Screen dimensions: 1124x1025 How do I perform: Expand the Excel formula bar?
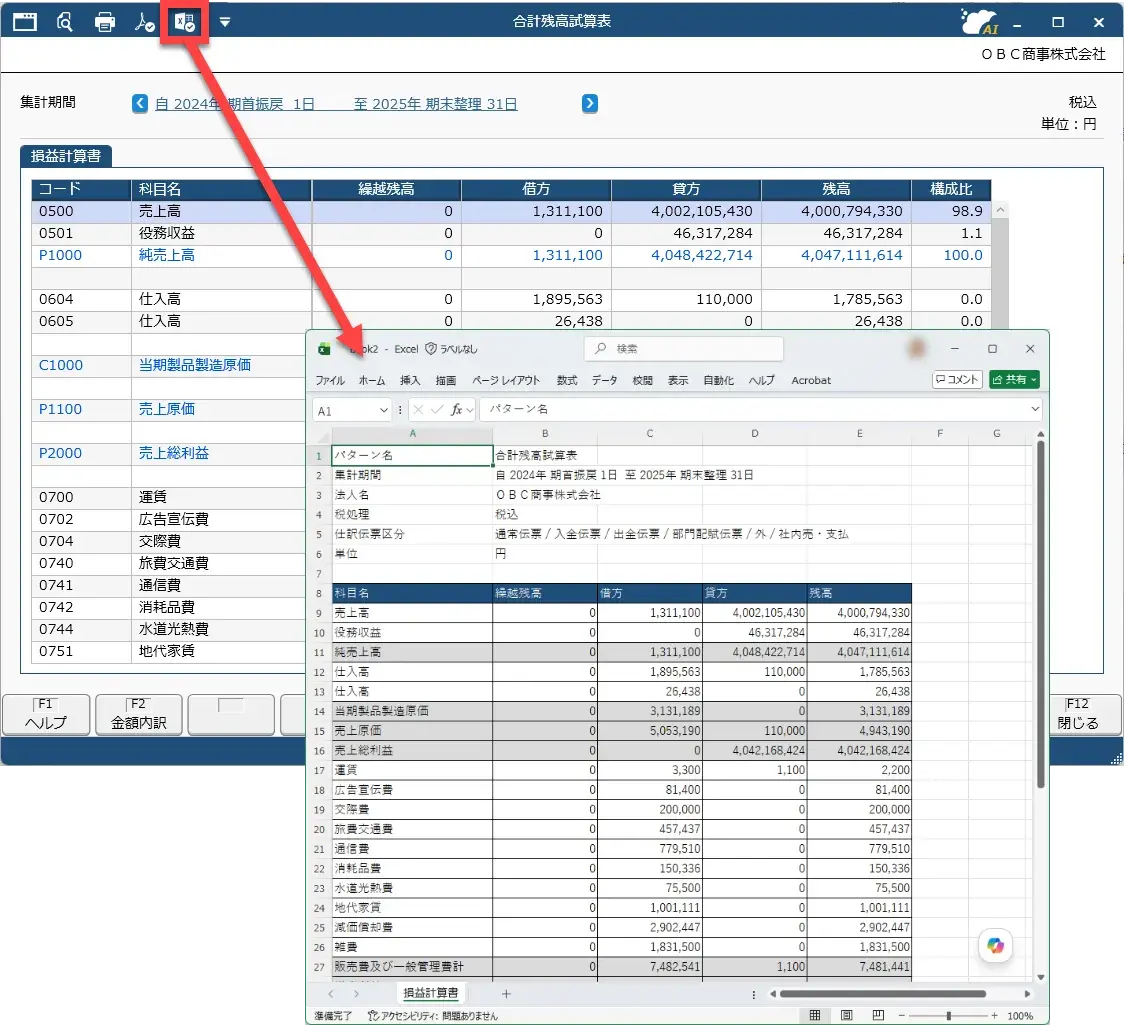[1034, 409]
